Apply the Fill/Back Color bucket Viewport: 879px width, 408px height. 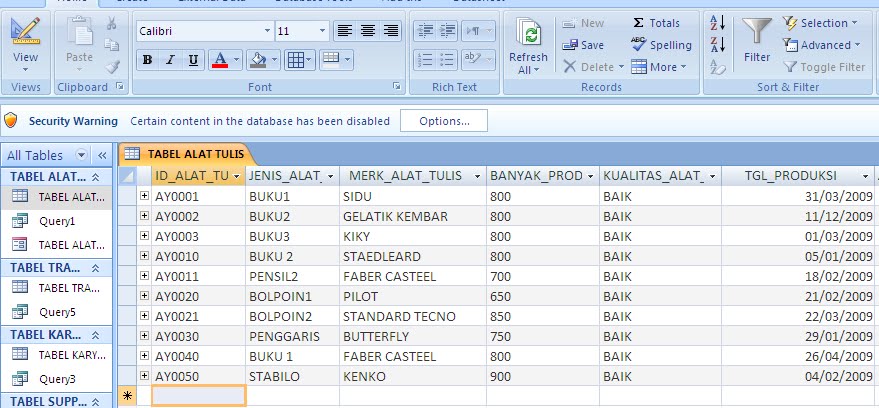point(258,60)
